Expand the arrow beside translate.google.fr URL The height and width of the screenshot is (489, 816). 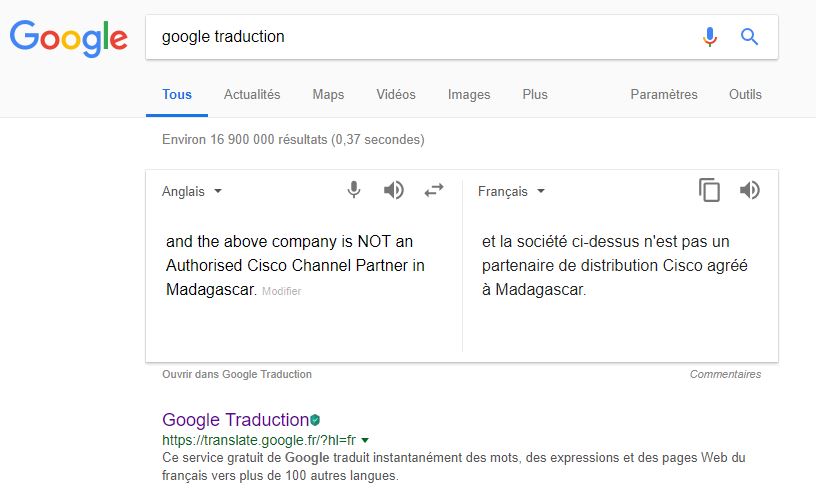coord(365,440)
